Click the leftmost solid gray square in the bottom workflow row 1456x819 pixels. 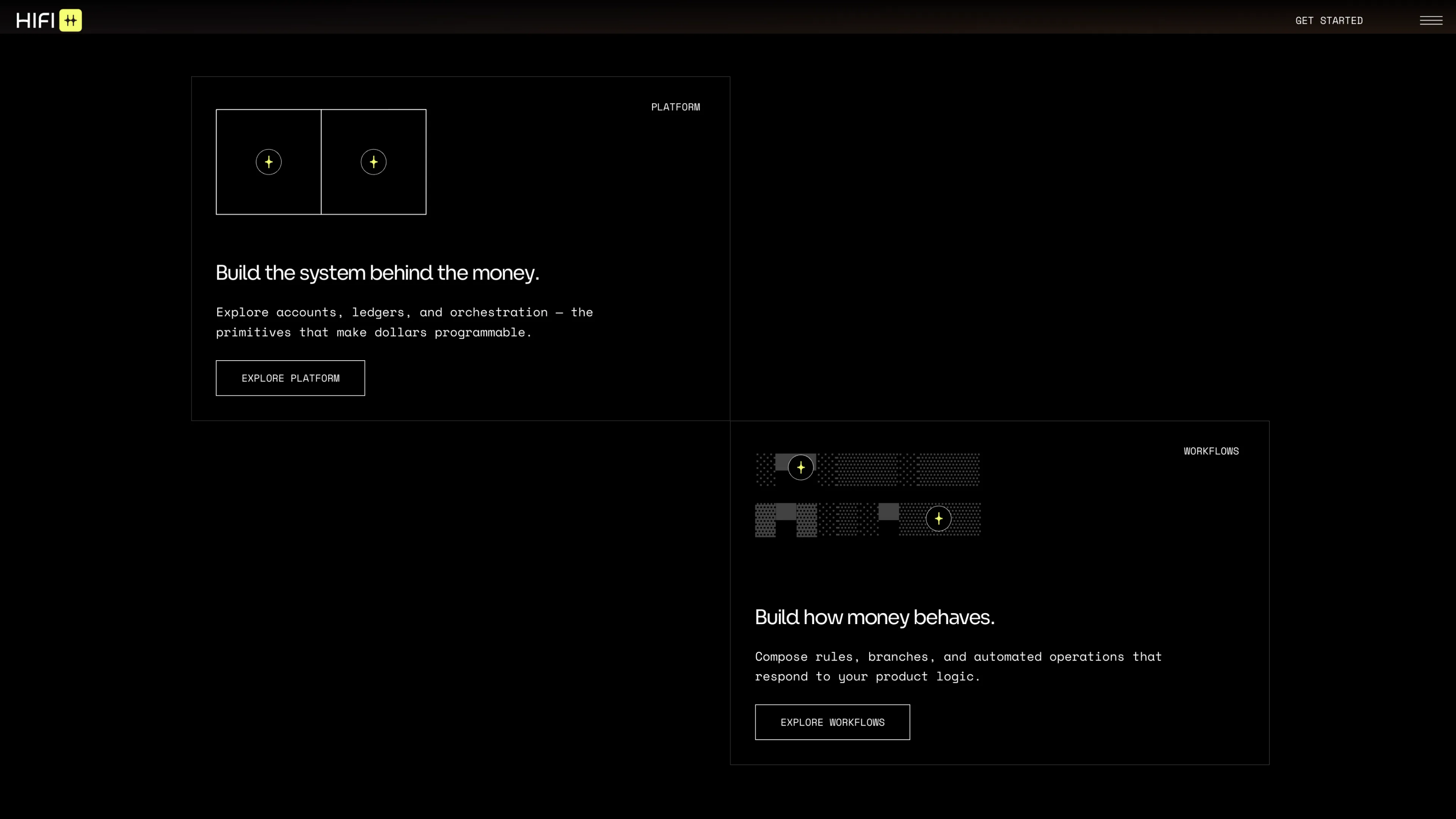pyautogui.click(x=786, y=511)
